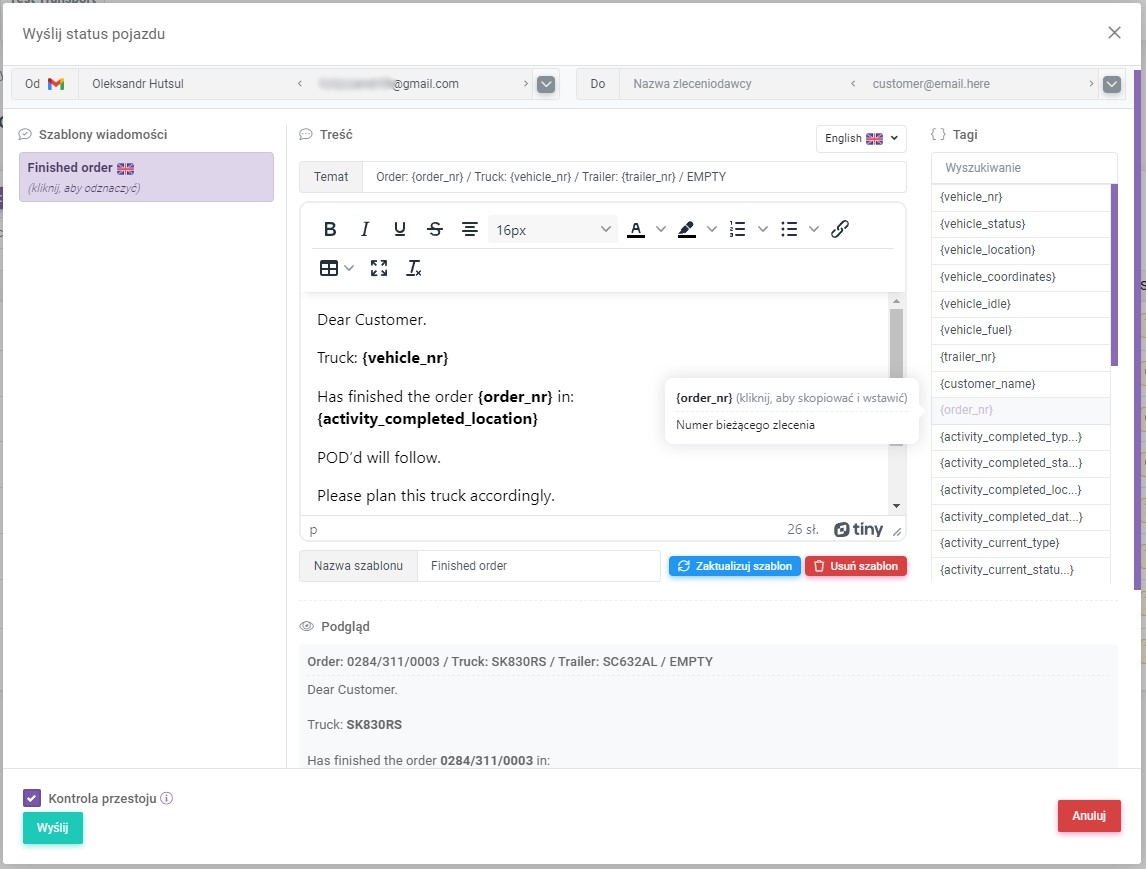Expand the highlight color picker arrow
1146x869 pixels.
coord(712,229)
